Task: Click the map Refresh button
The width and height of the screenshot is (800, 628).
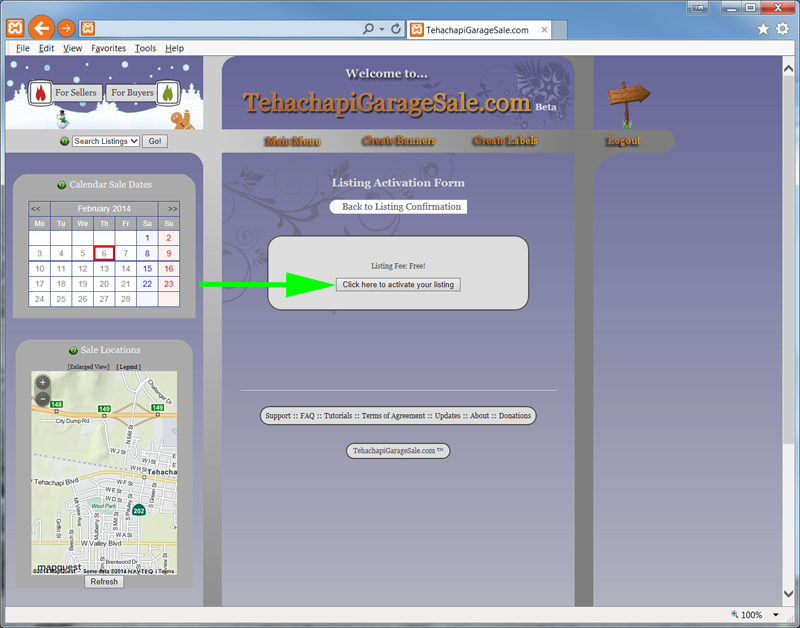Action: 104,582
